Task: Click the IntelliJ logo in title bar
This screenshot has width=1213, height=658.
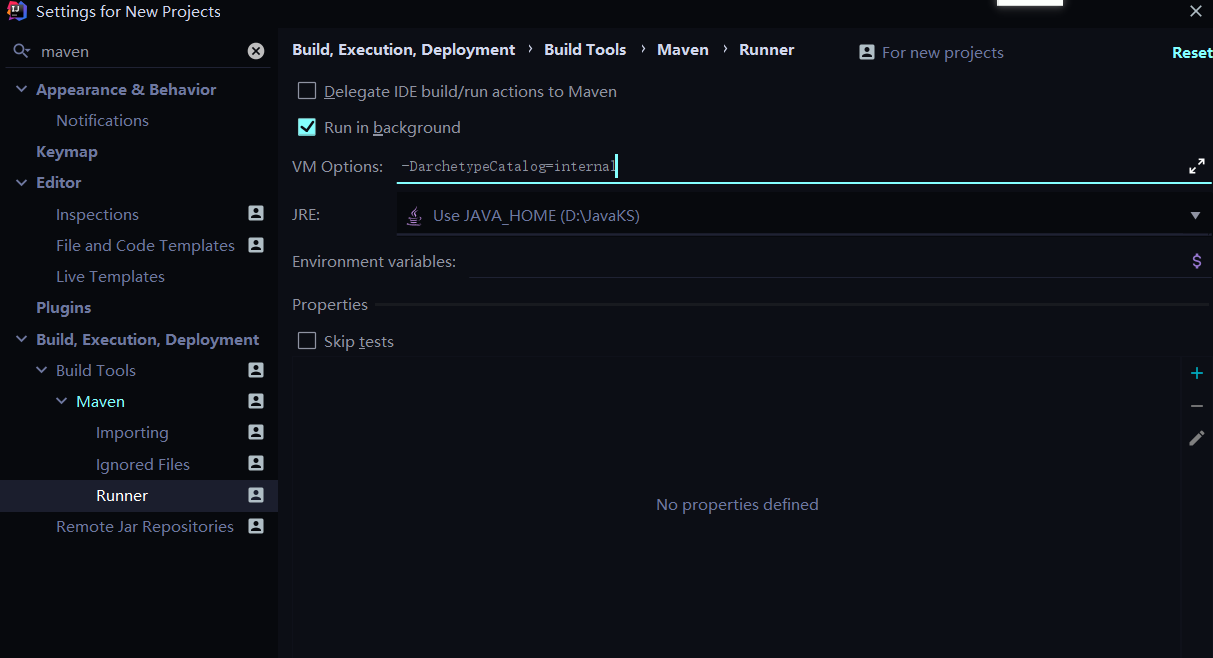Action: tap(16, 12)
